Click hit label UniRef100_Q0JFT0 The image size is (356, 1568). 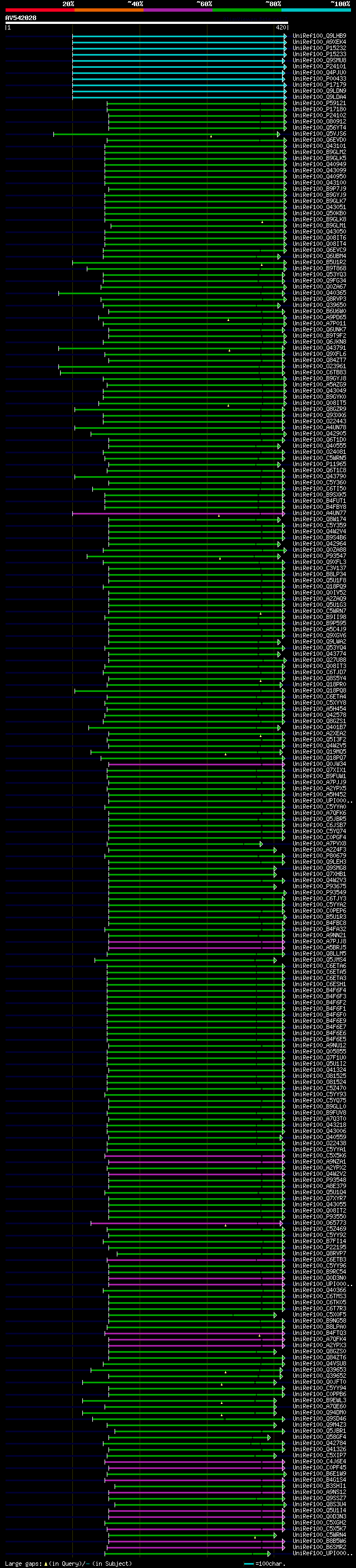point(319,1382)
